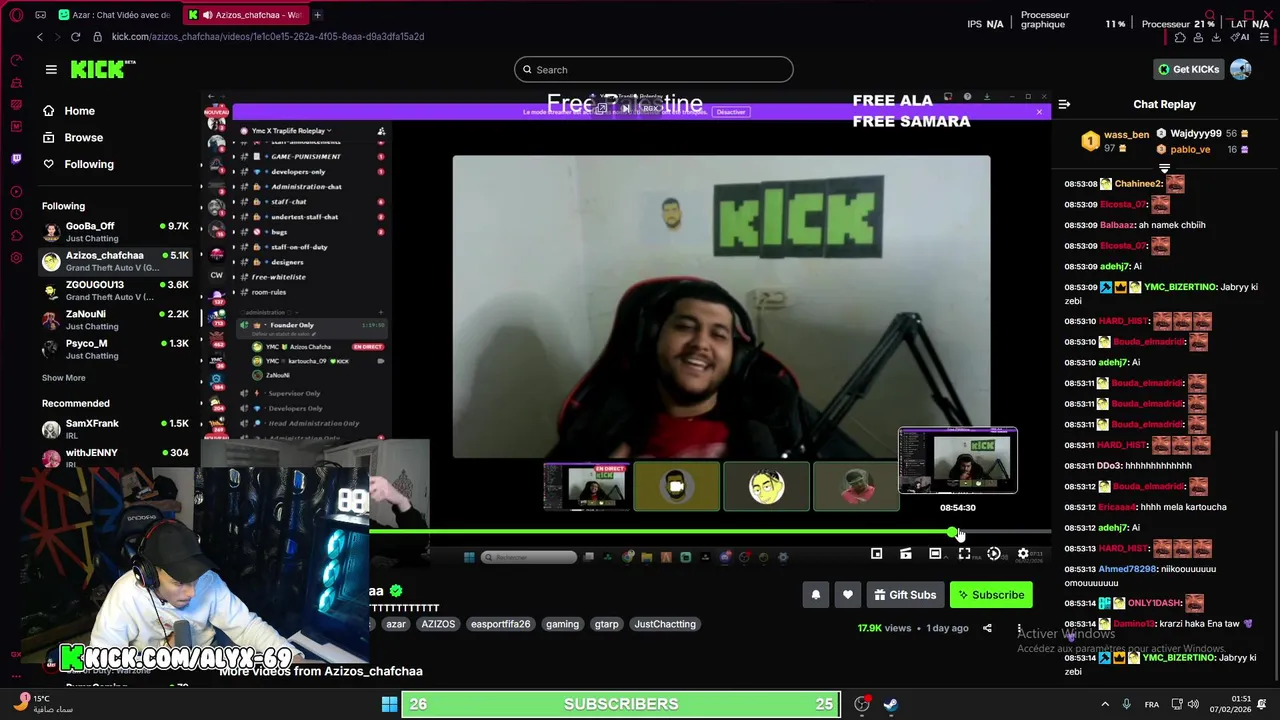Enter fullscreen on video player

click(x=964, y=553)
